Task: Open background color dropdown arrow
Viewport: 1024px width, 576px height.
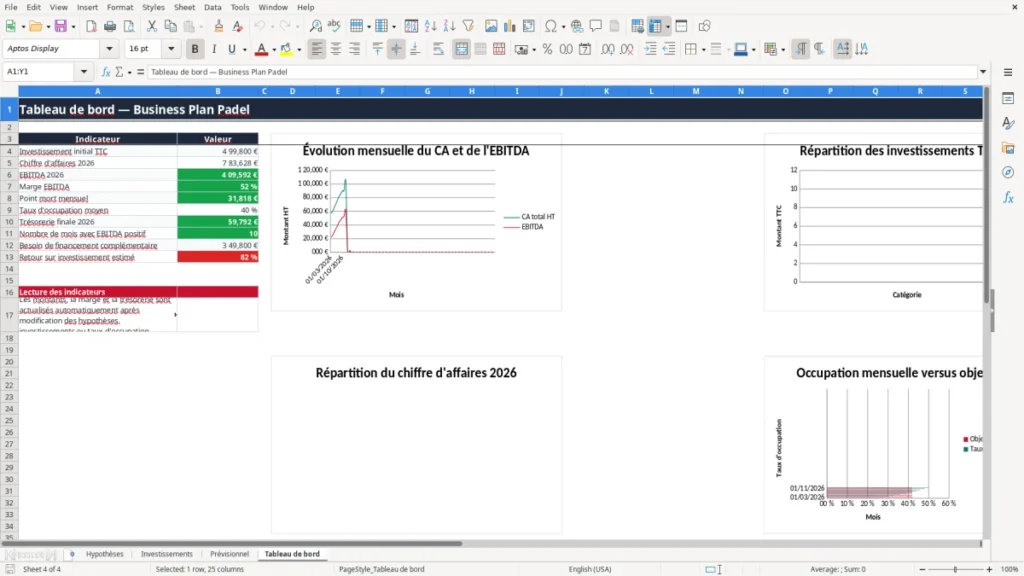Action: point(299,50)
